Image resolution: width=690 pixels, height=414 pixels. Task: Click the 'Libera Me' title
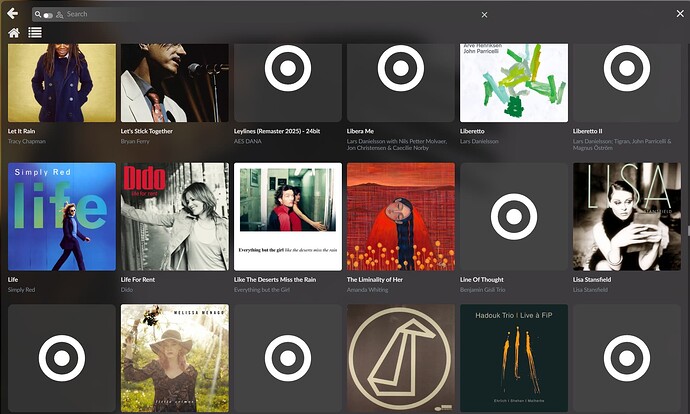pyautogui.click(x=360, y=131)
